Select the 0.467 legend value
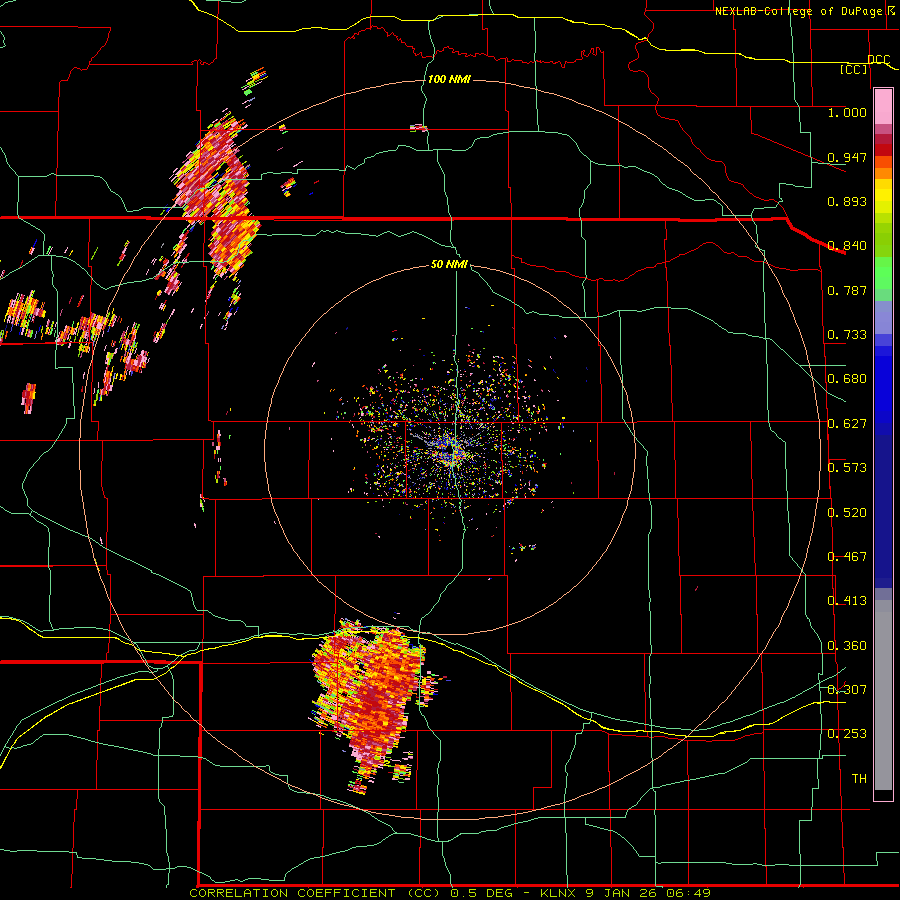 point(847,557)
